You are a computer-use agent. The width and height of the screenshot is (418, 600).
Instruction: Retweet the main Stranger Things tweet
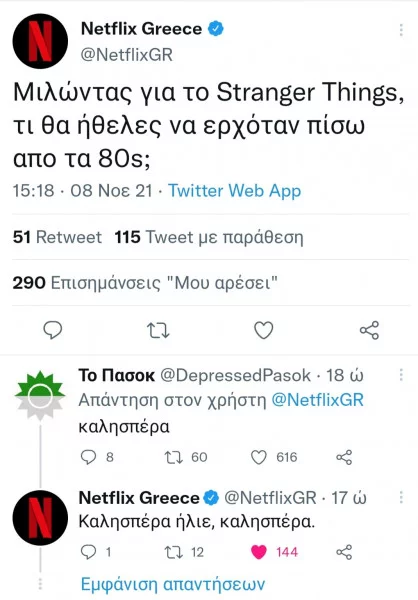pos(158,331)
